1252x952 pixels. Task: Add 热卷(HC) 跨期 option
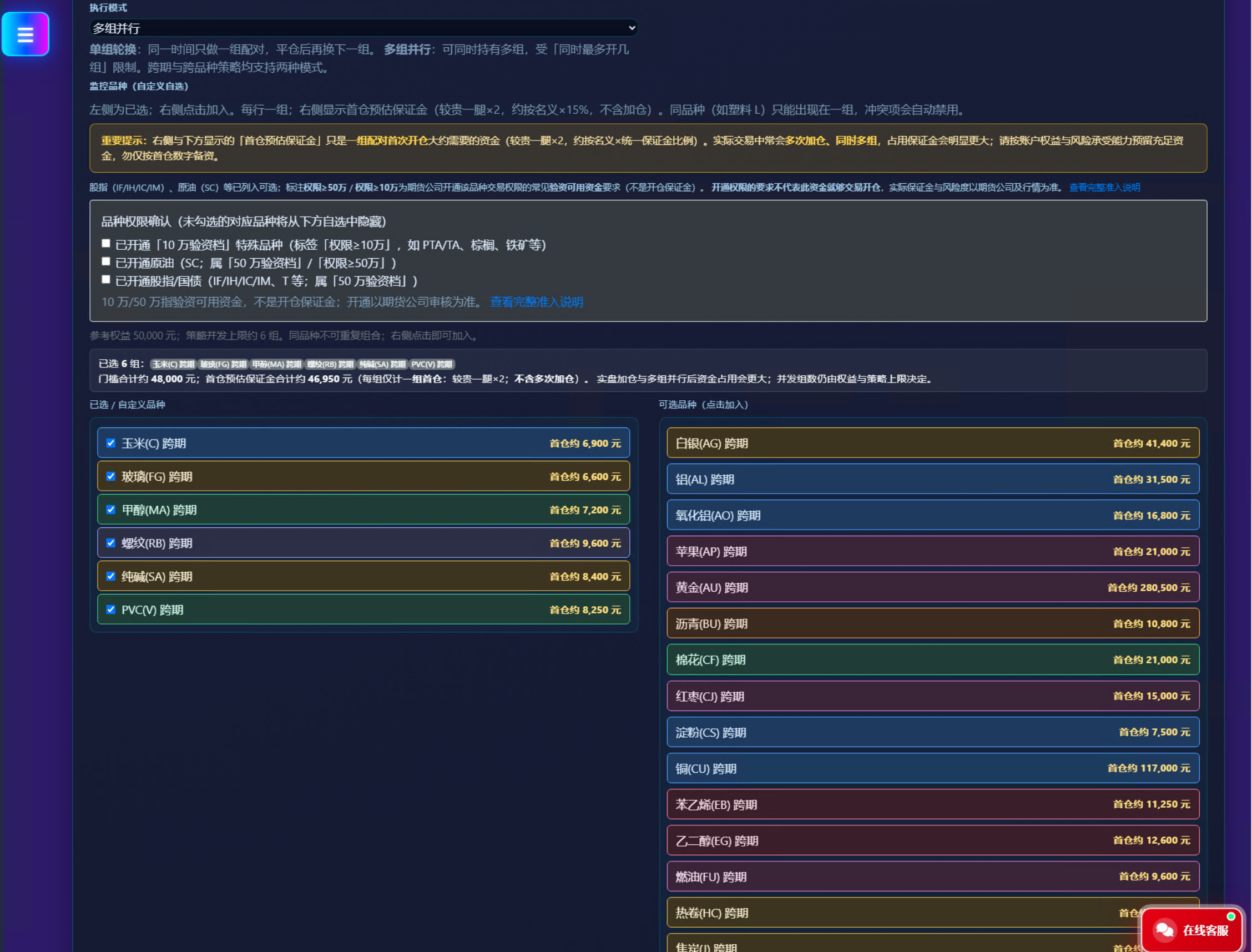tap(933, 913)
